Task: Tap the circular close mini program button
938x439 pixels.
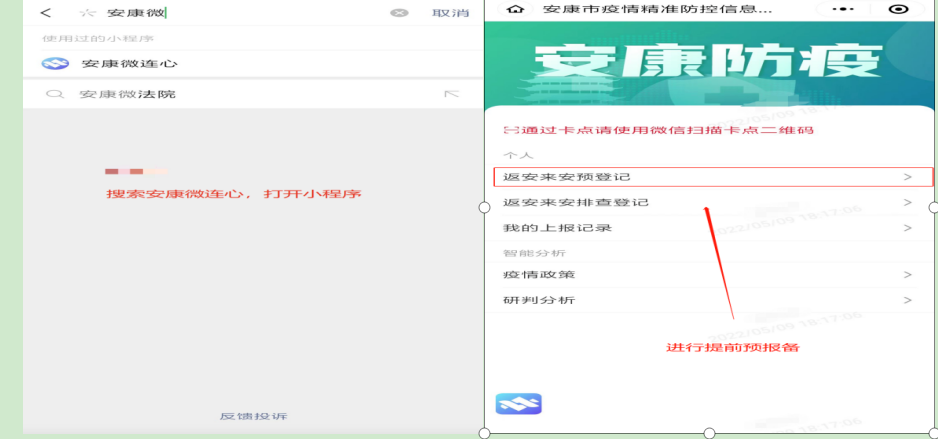Action: (x=899, y=10)
